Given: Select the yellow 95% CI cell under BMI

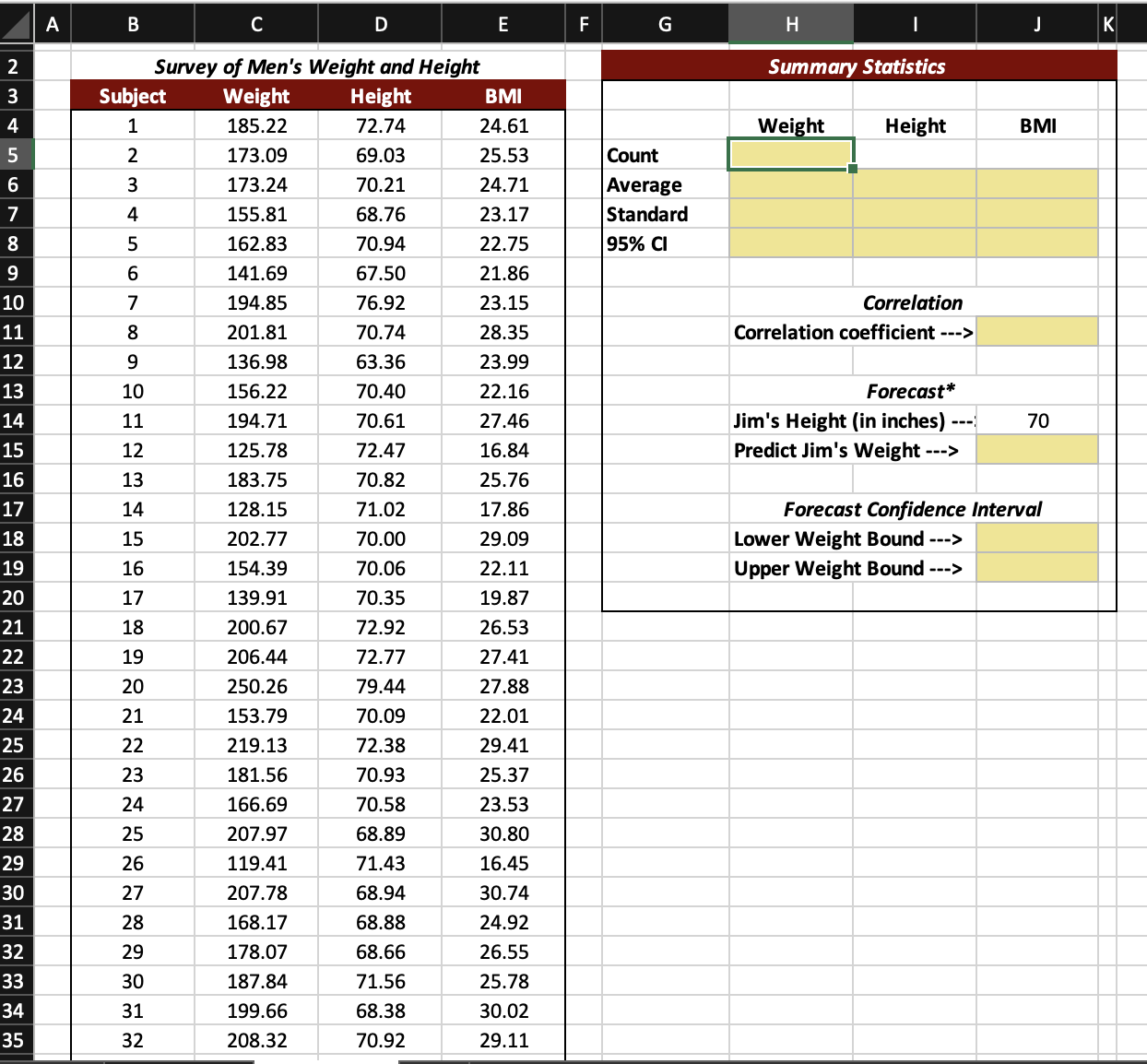Looking at the screenshot, I should click(x=1037, y=243).
